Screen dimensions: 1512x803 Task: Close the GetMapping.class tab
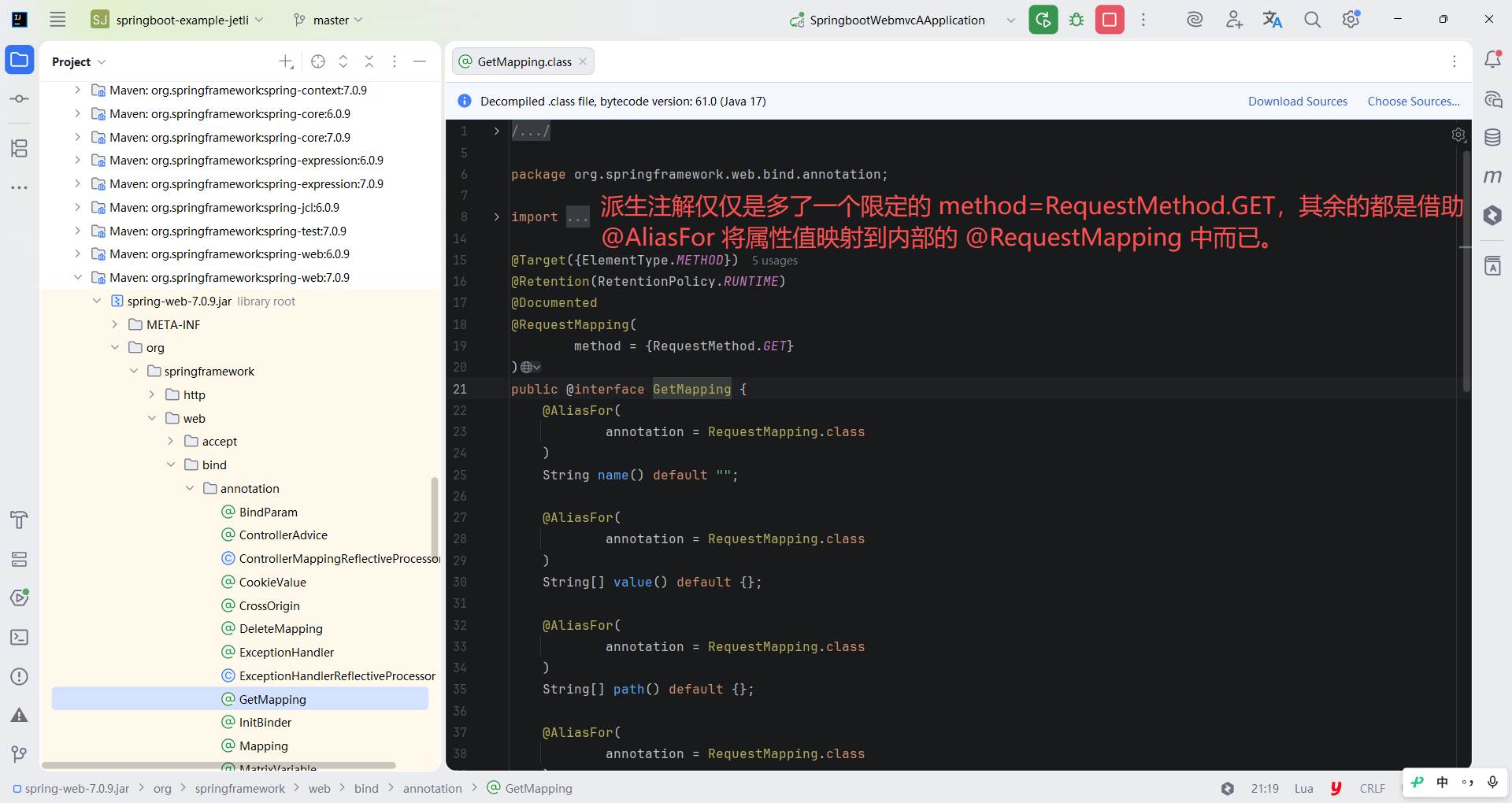[x=583, y=61]
